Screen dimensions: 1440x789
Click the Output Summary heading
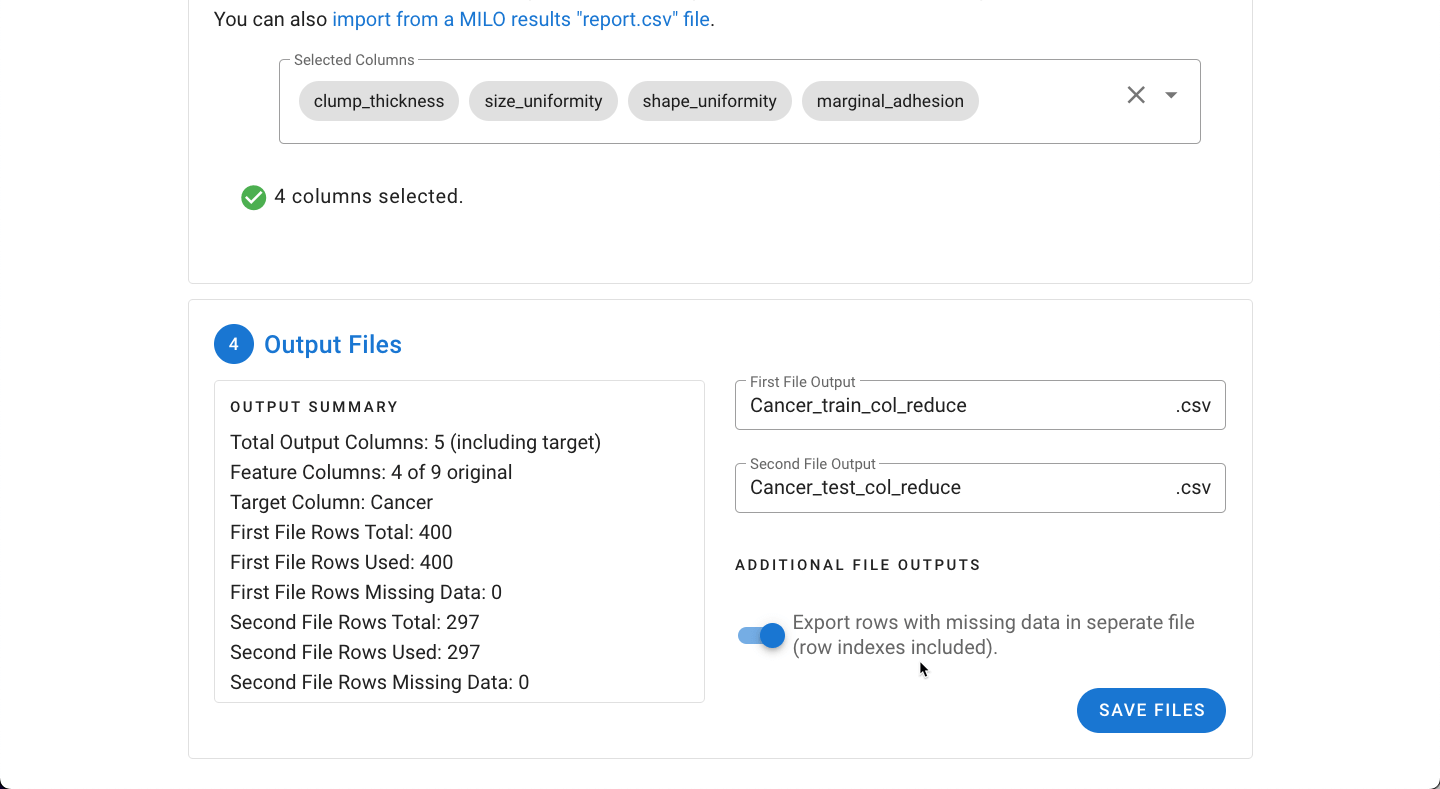click(x=314, y=407)
